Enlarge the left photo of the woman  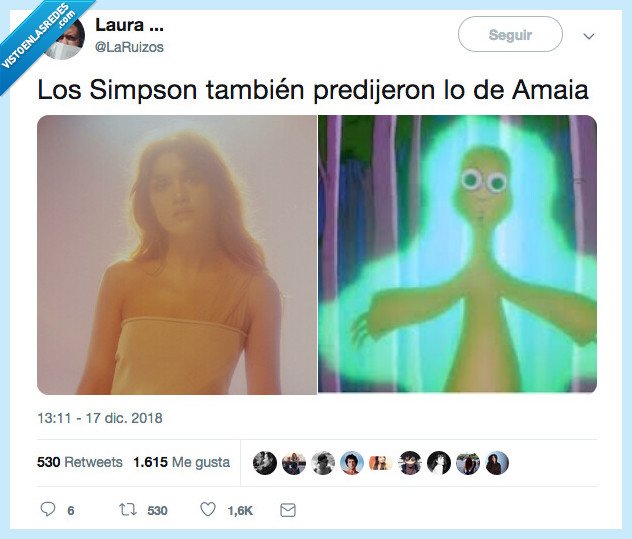[x=177, y=255]
